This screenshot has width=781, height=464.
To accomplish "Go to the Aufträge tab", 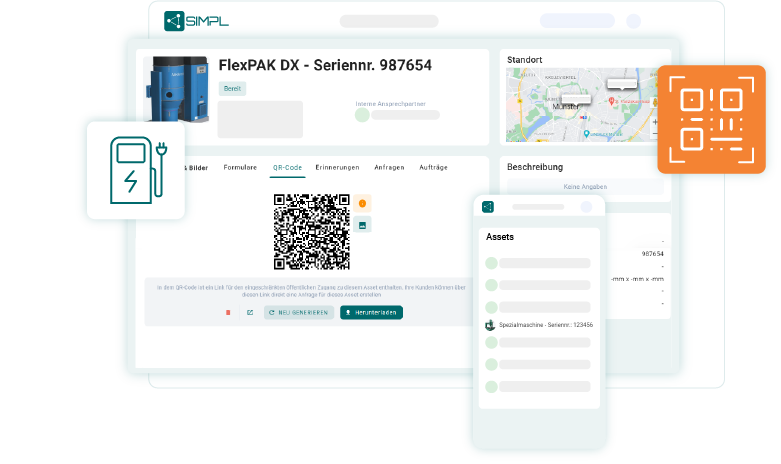I will point(434,167).
